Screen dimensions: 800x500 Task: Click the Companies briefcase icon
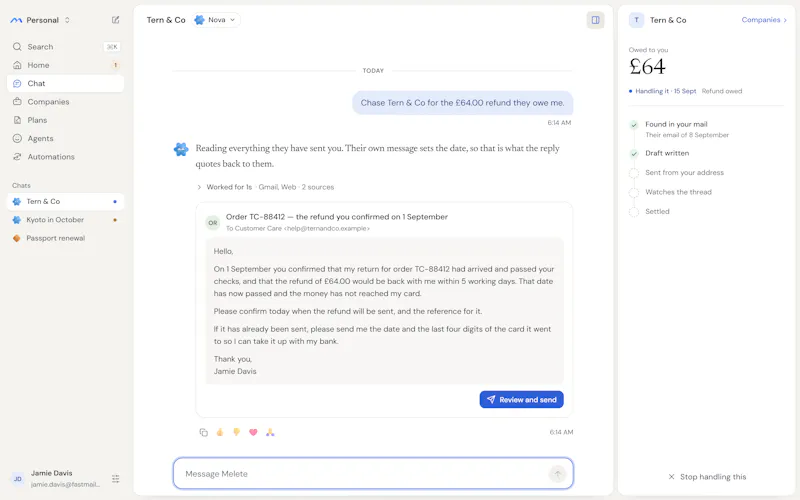click(17, 102)
